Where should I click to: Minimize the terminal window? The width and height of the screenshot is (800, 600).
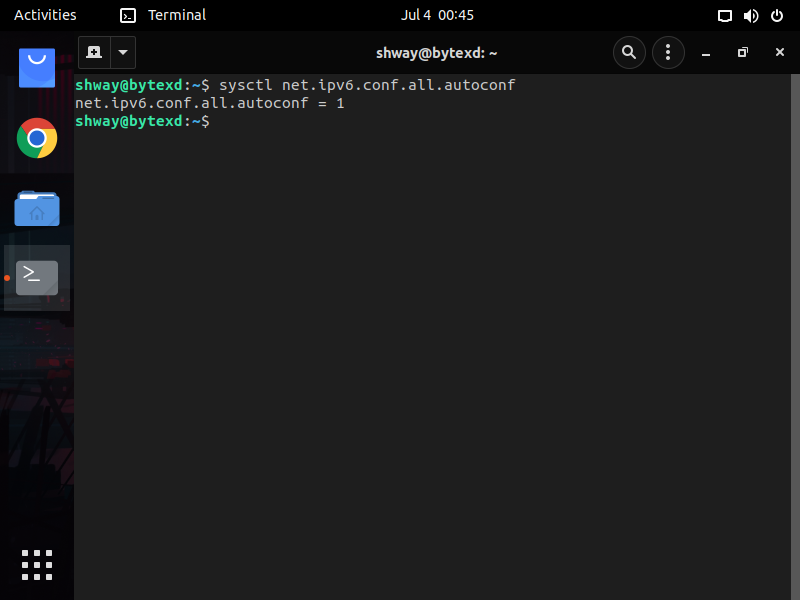point(706,53)
